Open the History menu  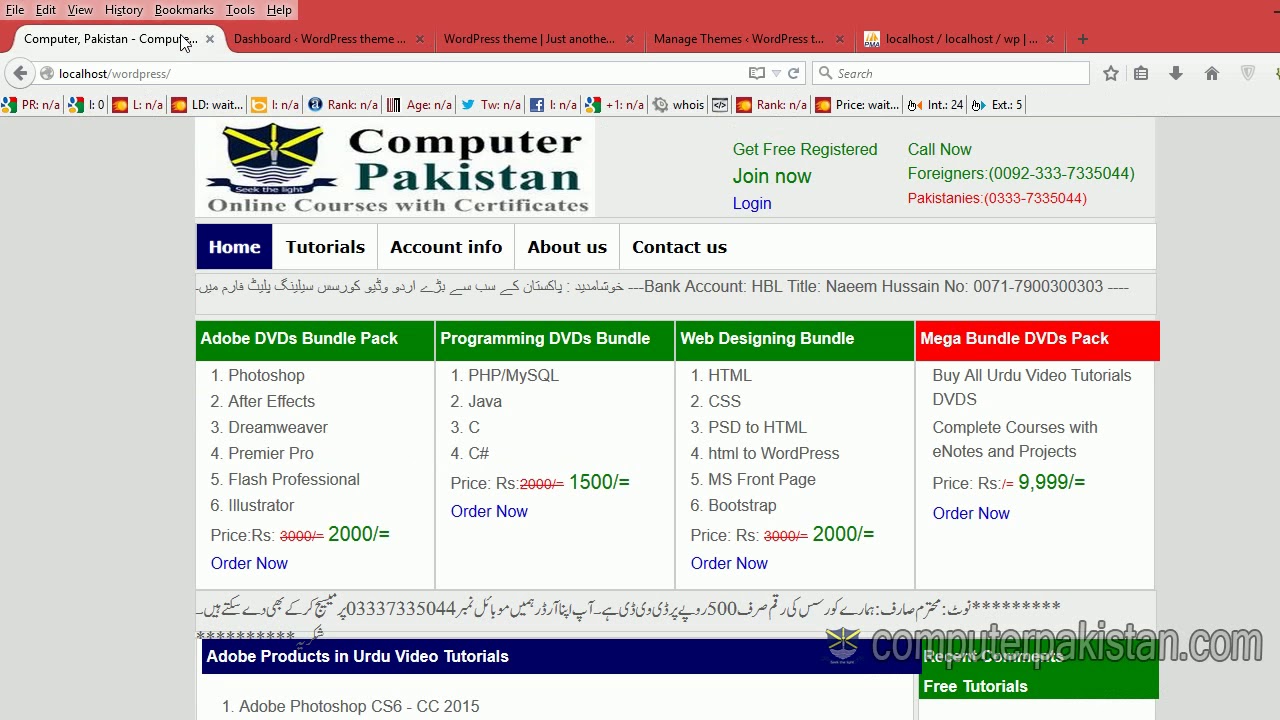tap(124, 10)
